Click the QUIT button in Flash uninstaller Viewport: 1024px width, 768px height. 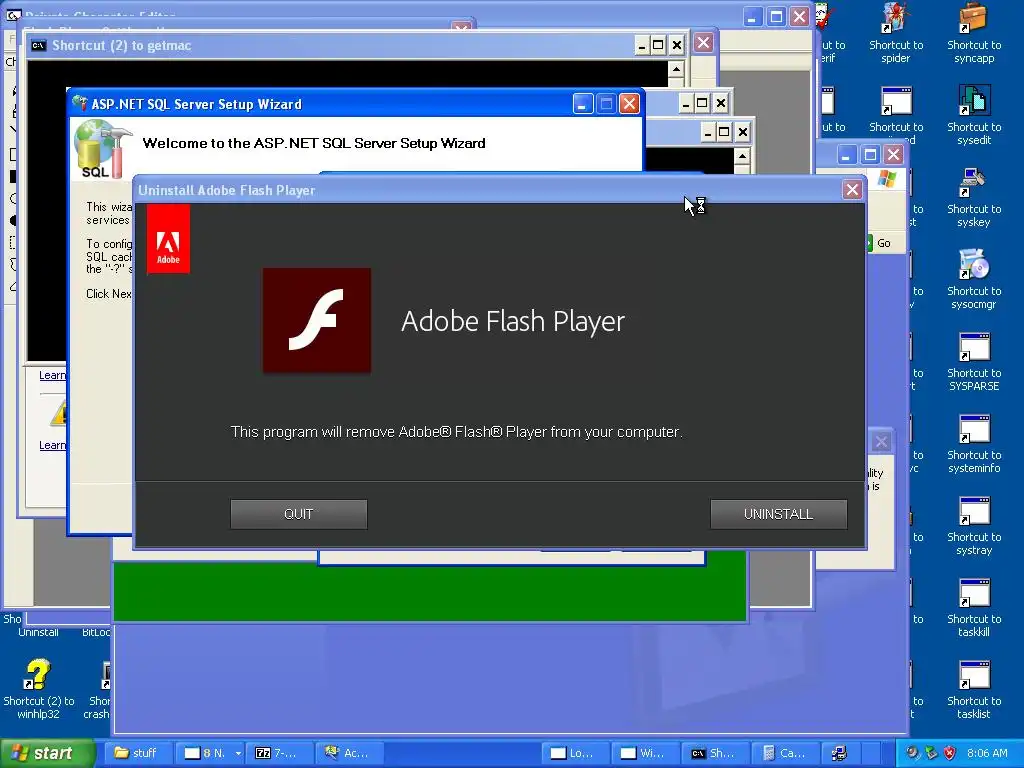pyautogui.click(x=298, y=514)
